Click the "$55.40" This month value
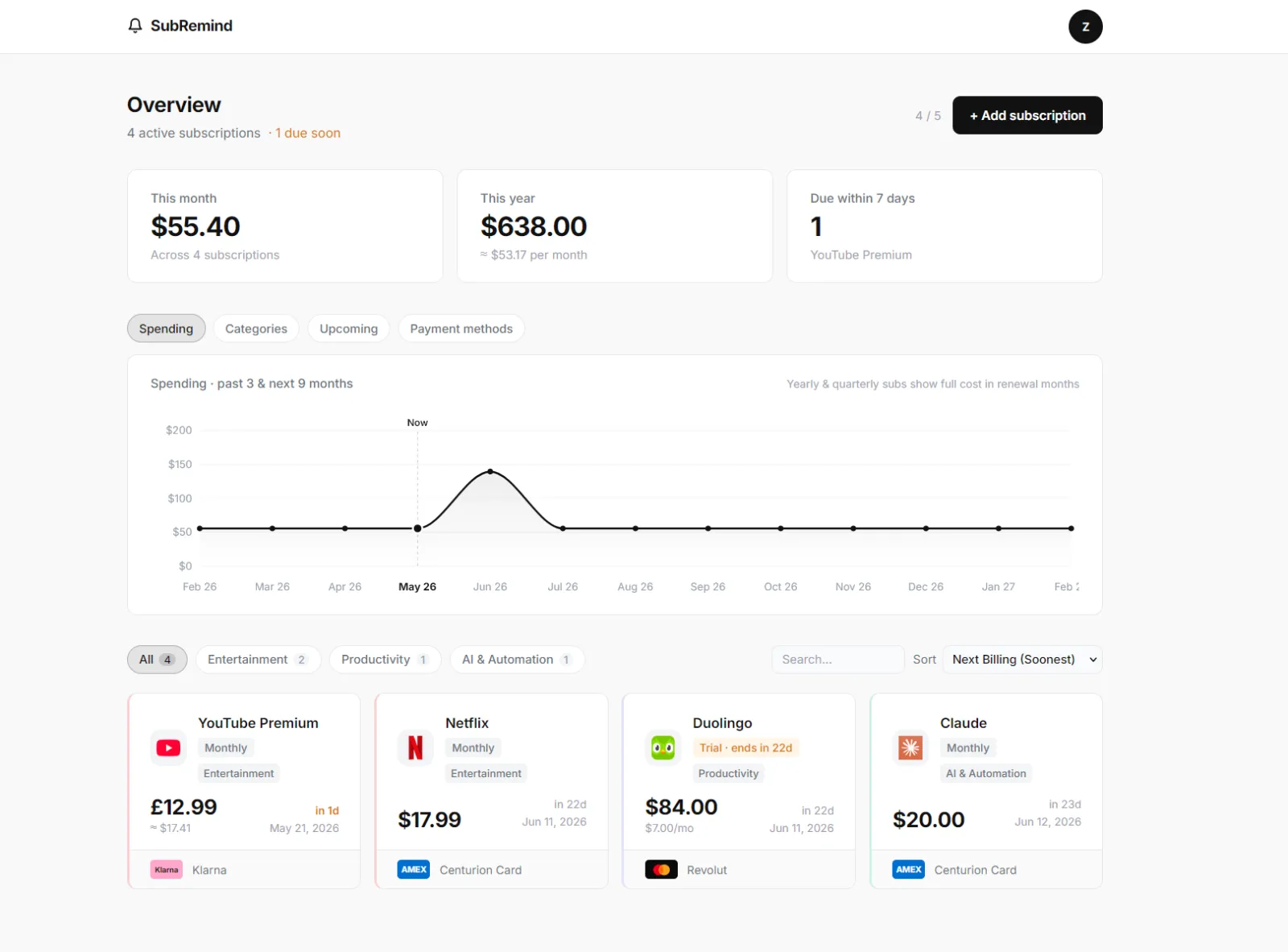 tap(196, 227)
